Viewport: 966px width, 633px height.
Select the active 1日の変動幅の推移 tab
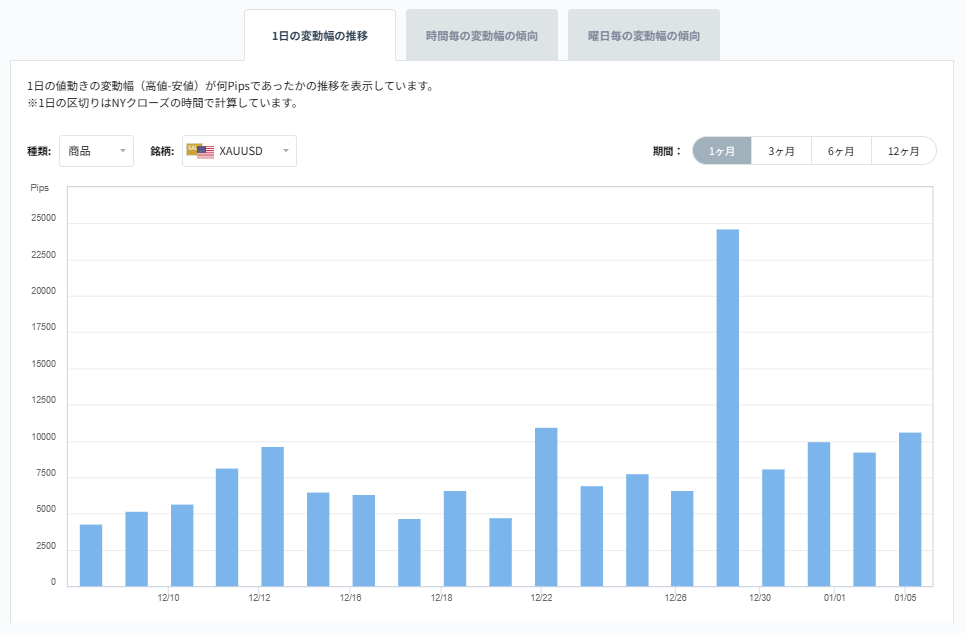pyautogui.click(x=323, y=33)
